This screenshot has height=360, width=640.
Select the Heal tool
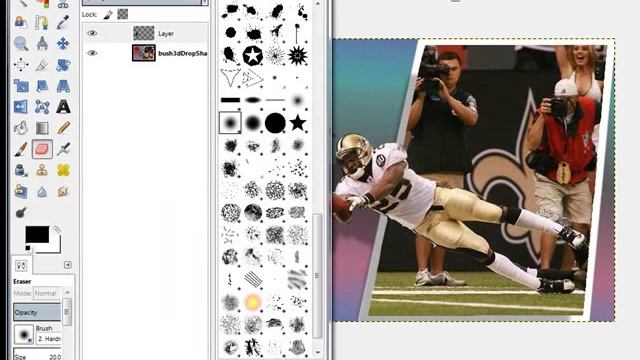(63, 170)
